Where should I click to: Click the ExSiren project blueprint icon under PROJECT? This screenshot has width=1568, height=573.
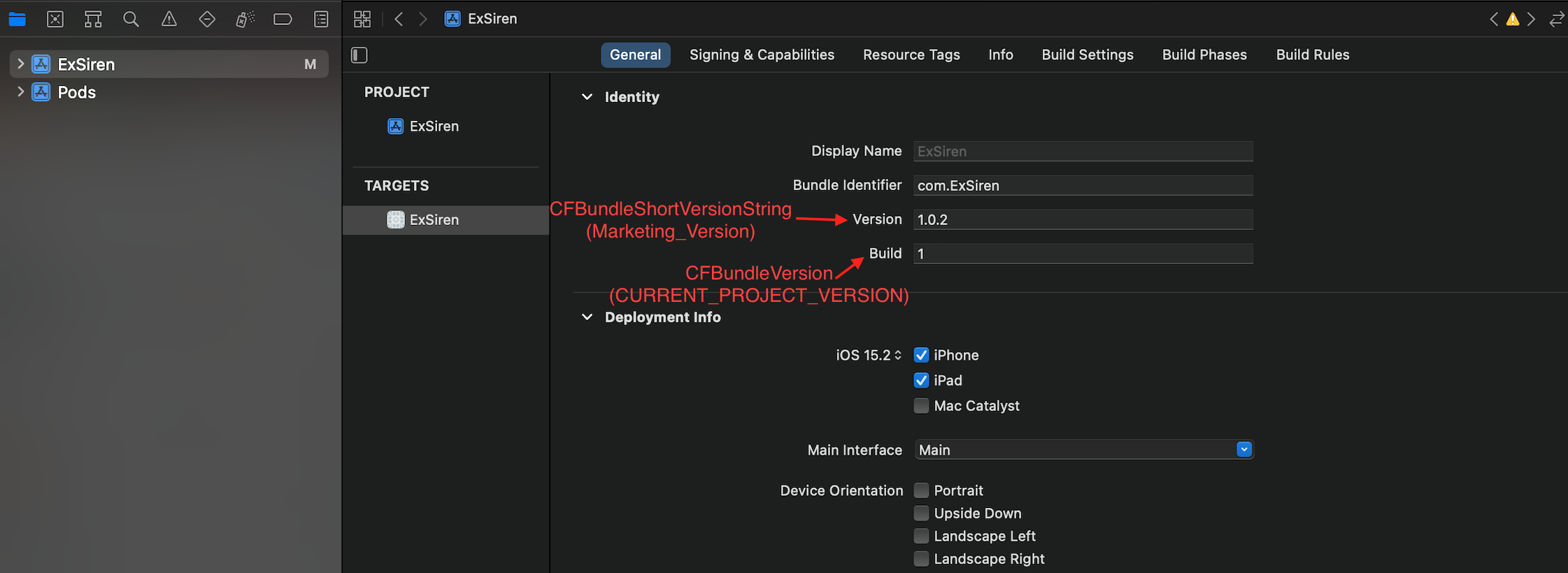coord(396,126)
